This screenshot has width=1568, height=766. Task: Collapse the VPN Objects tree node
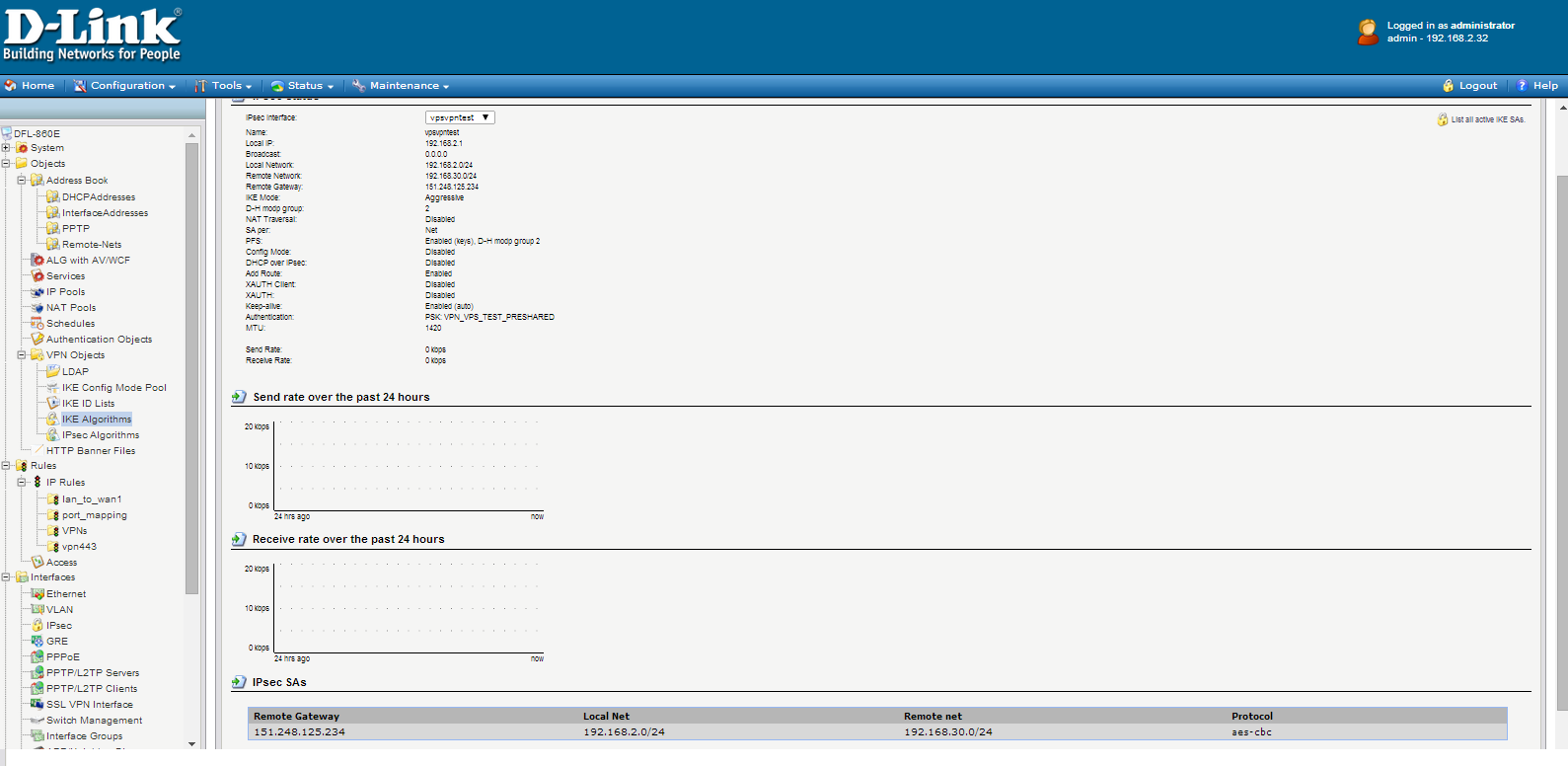point(22,355)
